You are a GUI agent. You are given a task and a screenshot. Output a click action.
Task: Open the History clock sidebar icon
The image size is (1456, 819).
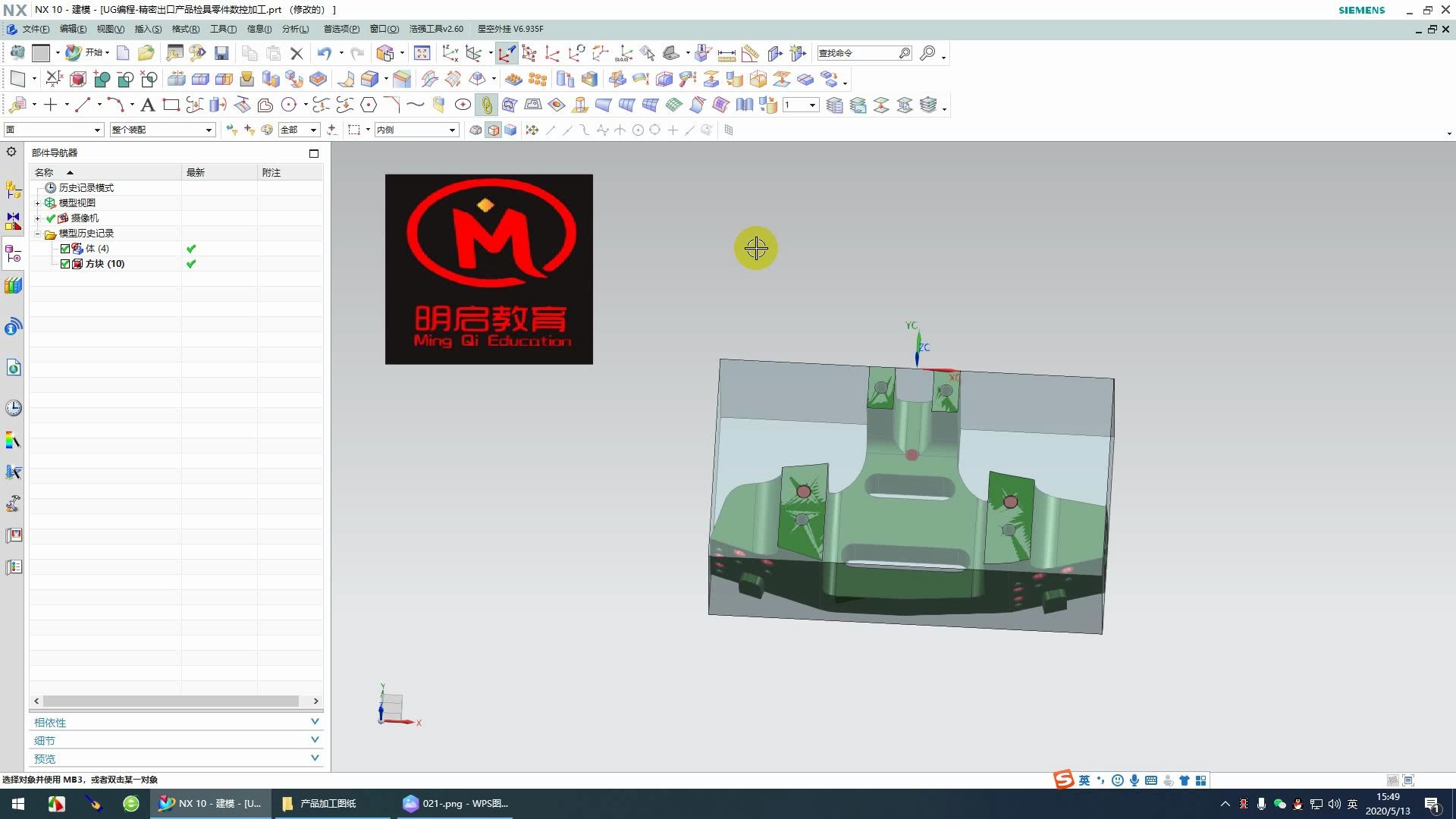pyautogui.click(x=13, y=408)
